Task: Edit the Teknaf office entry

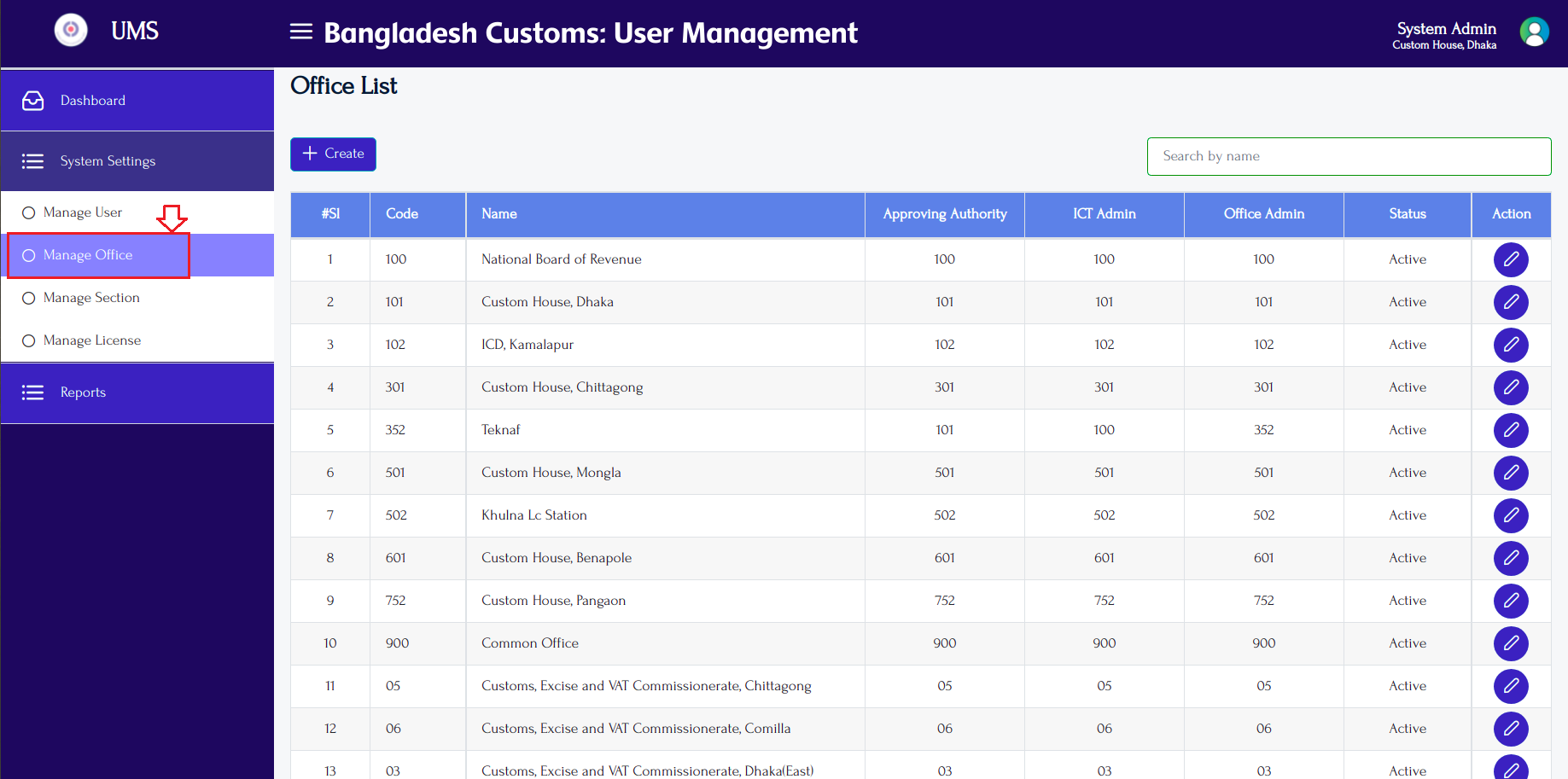Action: coord(1511,430)
